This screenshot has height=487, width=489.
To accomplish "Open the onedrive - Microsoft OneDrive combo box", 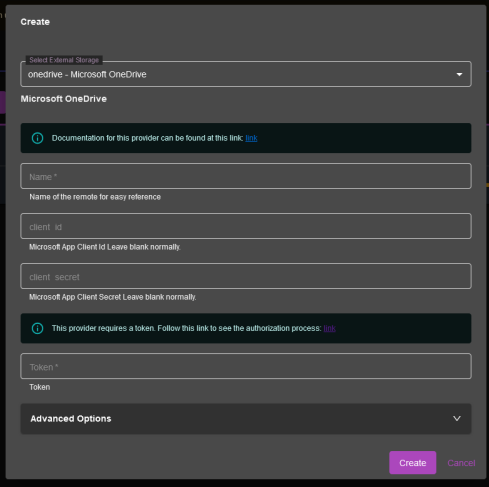I will pos(246,74).
